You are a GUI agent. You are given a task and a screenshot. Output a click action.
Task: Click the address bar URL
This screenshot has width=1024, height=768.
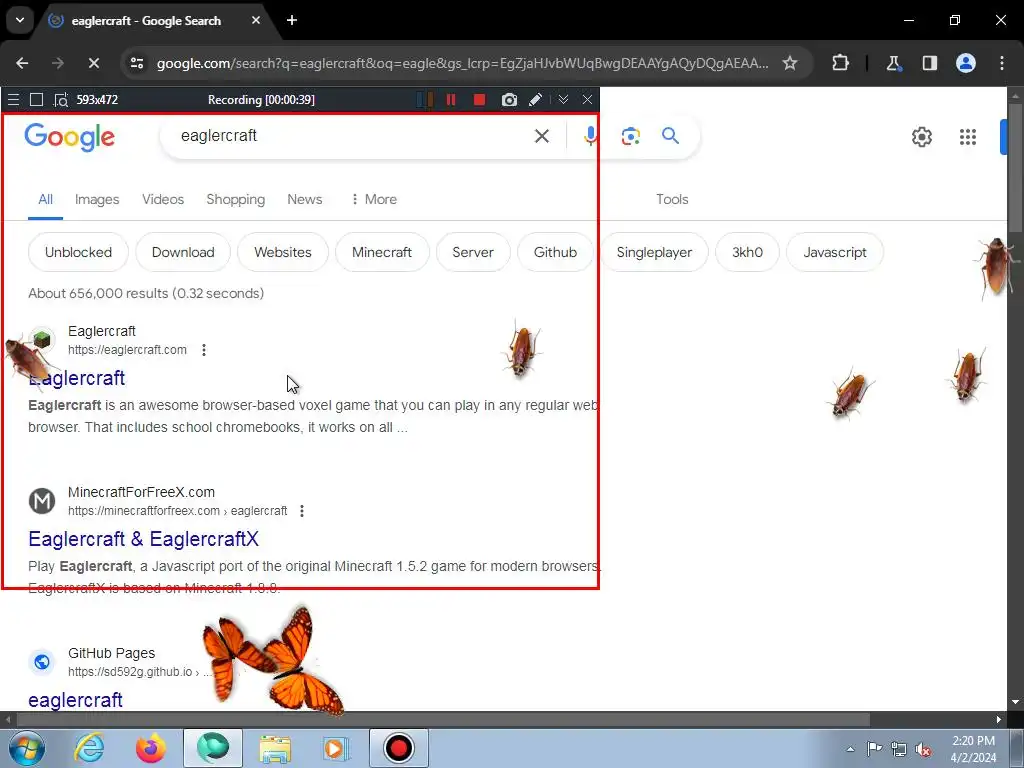[x=462, y=63]
